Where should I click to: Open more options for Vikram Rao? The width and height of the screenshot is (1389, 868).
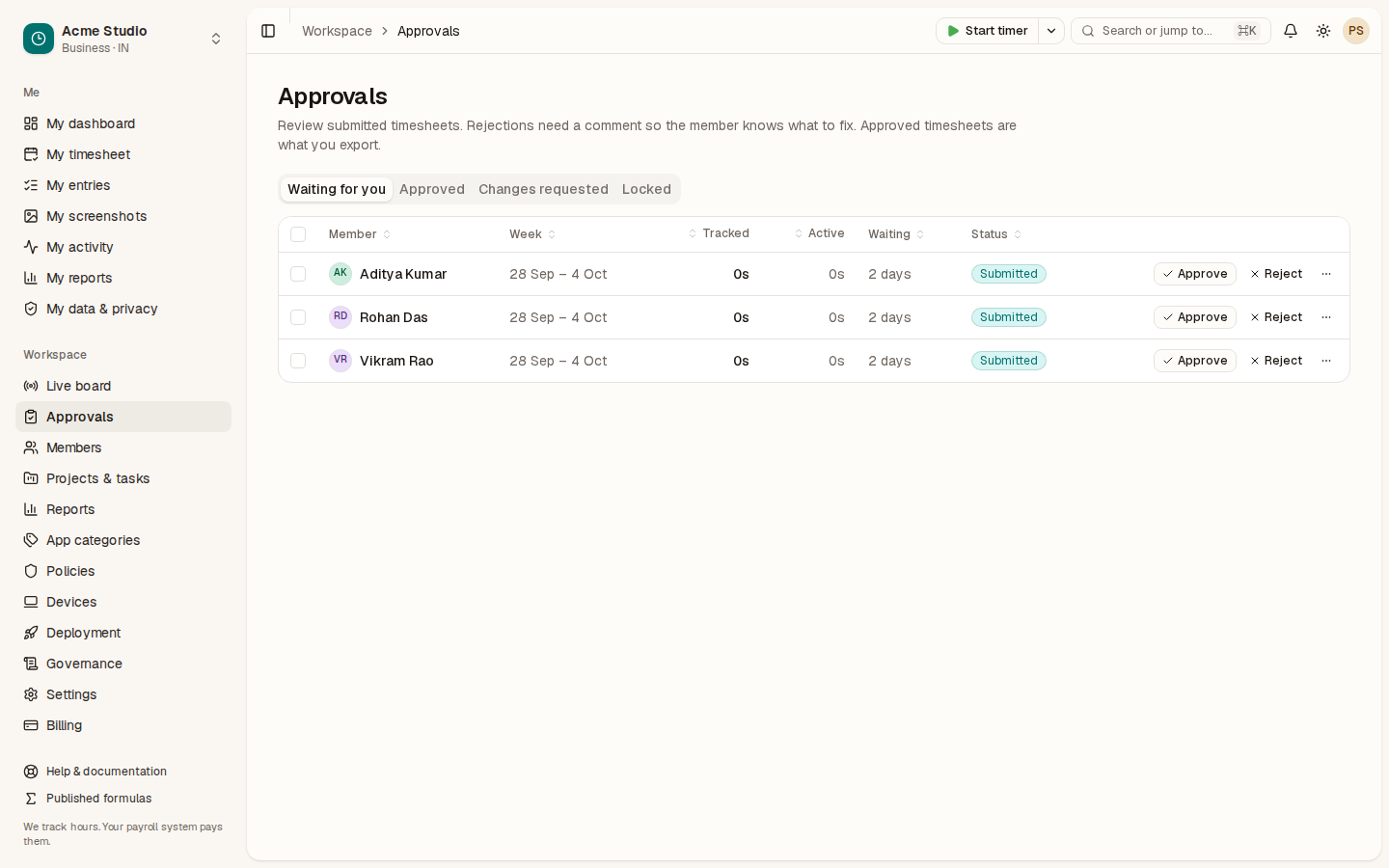pyautogui.click(x=1326, y=361)
